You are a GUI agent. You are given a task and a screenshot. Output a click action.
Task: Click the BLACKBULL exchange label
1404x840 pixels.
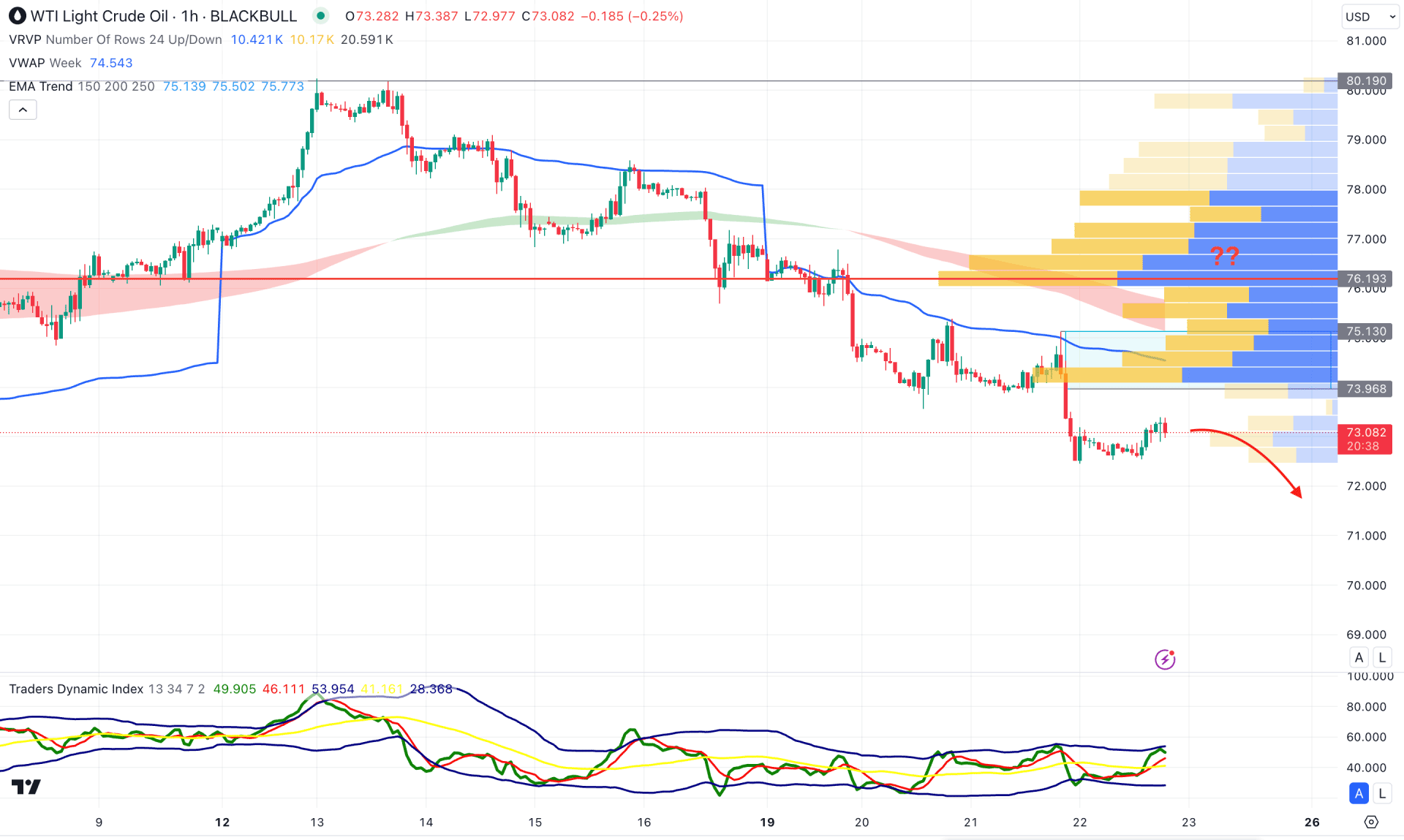254,16
